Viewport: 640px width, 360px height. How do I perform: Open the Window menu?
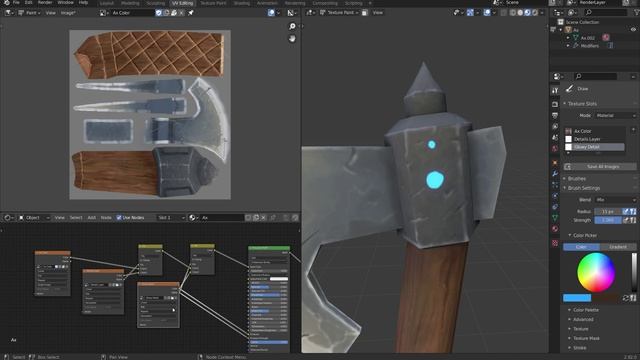pyautogui.click(x=65, y=2)
